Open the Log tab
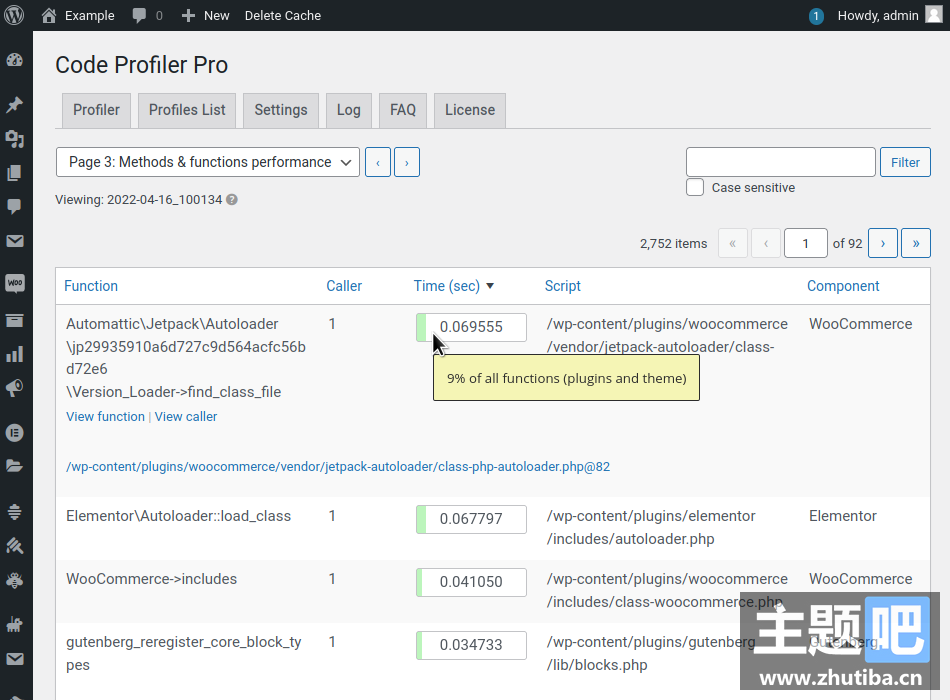 coord(348,110)
